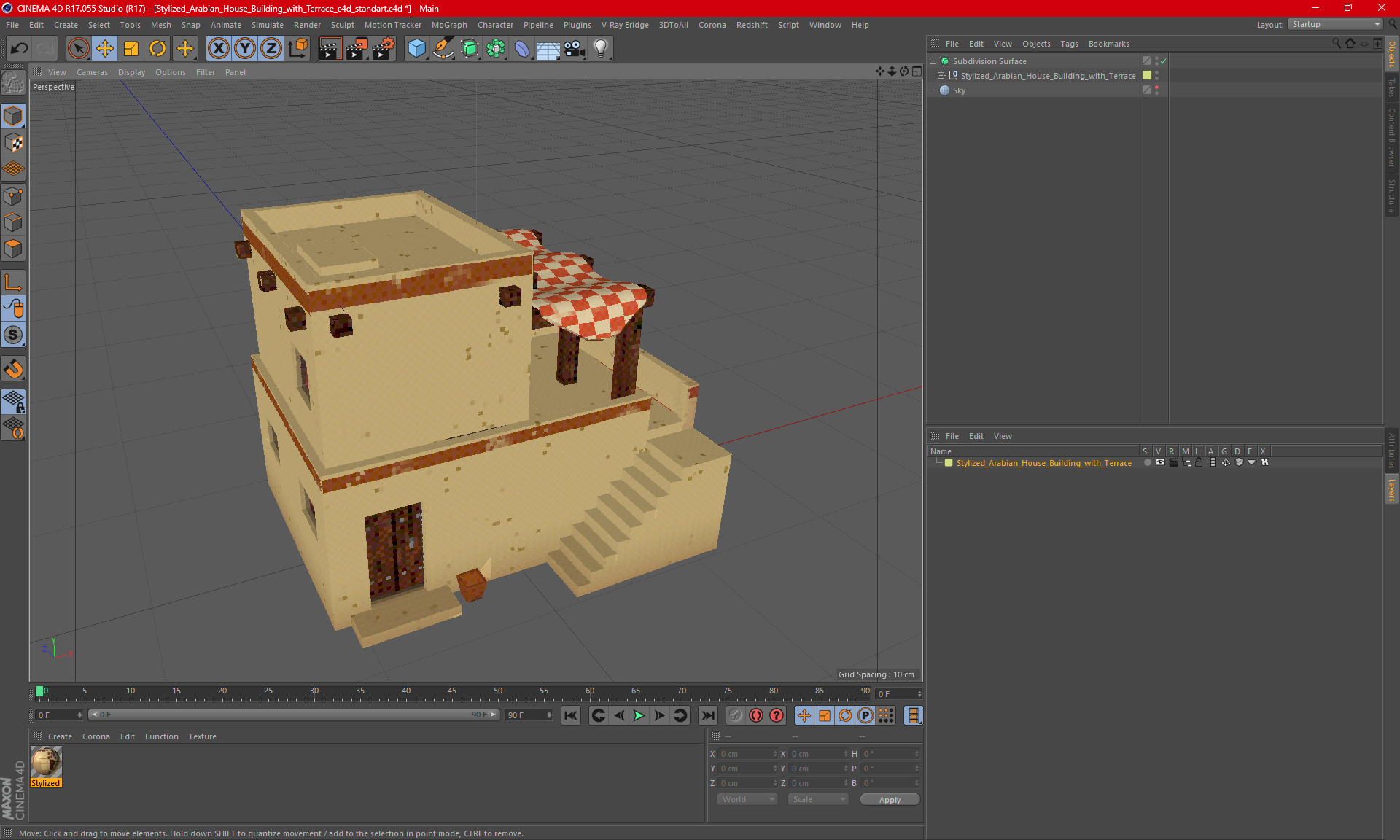1400x840 pixels.
Task: Click the Undo arrow icon
Action: [20, 49]
